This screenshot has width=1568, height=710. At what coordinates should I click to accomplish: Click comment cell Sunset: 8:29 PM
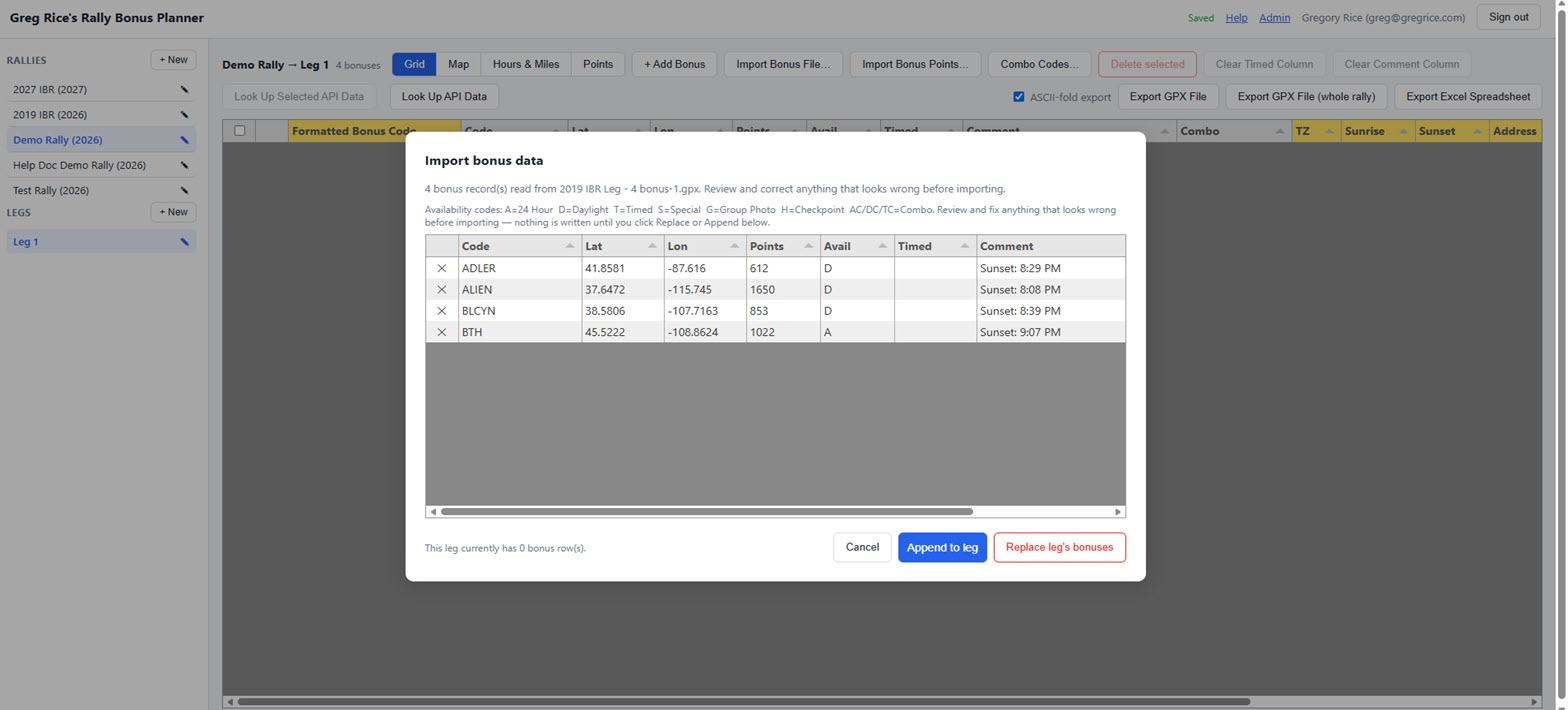[1050, 268]
